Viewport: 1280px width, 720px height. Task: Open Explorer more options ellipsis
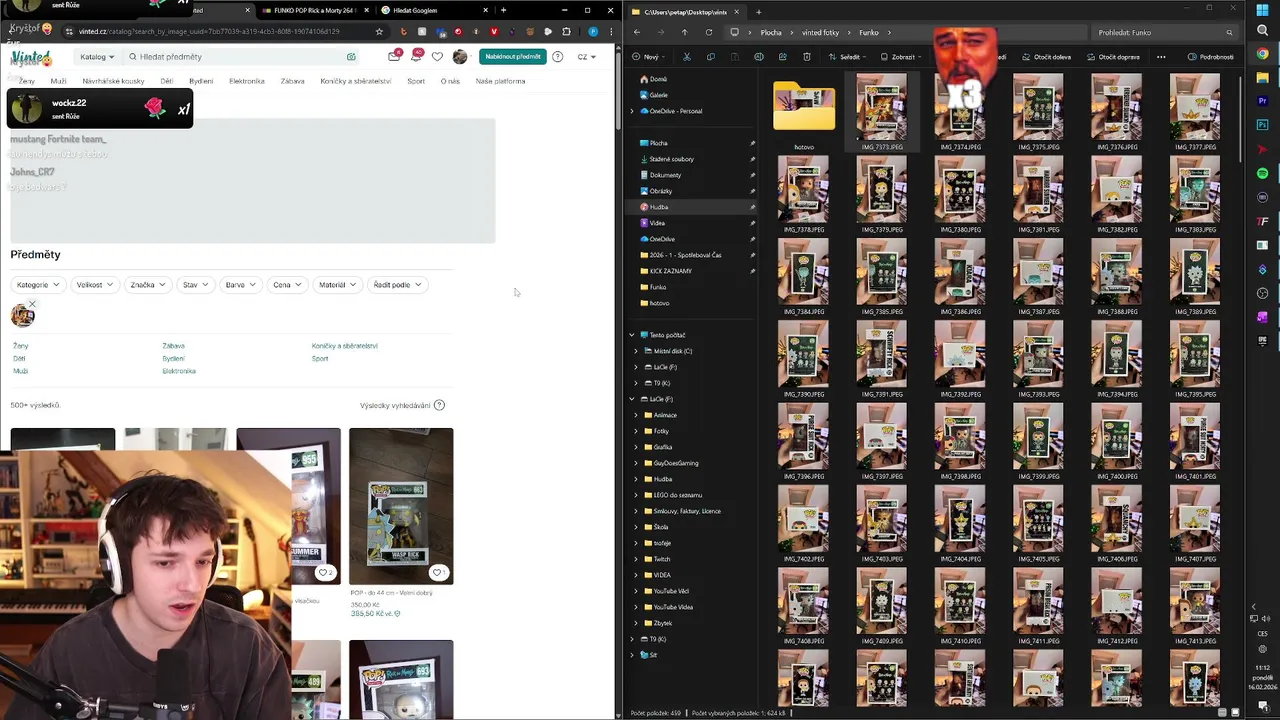point(1161,57)
